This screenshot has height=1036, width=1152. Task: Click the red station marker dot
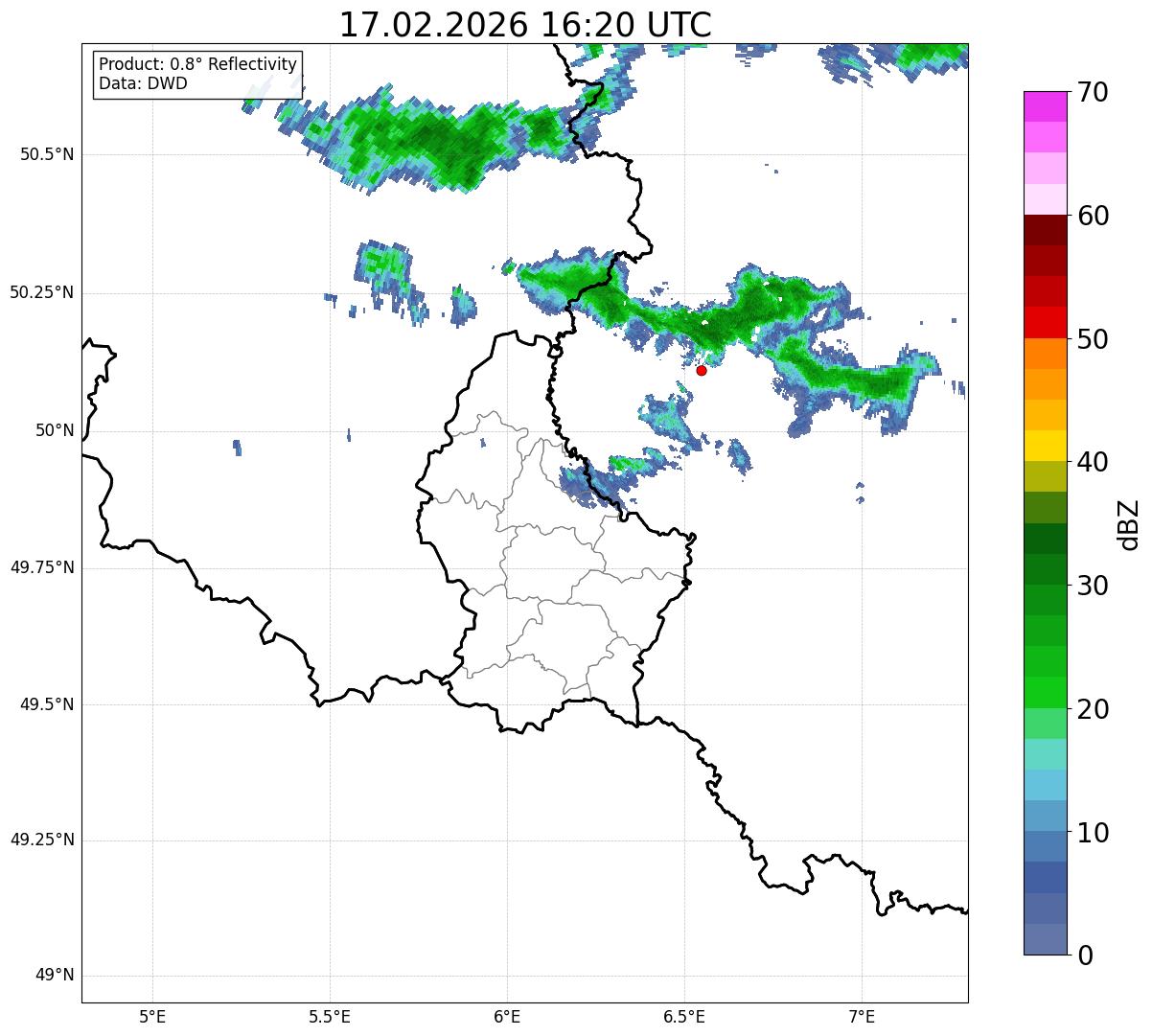point(702,370)
